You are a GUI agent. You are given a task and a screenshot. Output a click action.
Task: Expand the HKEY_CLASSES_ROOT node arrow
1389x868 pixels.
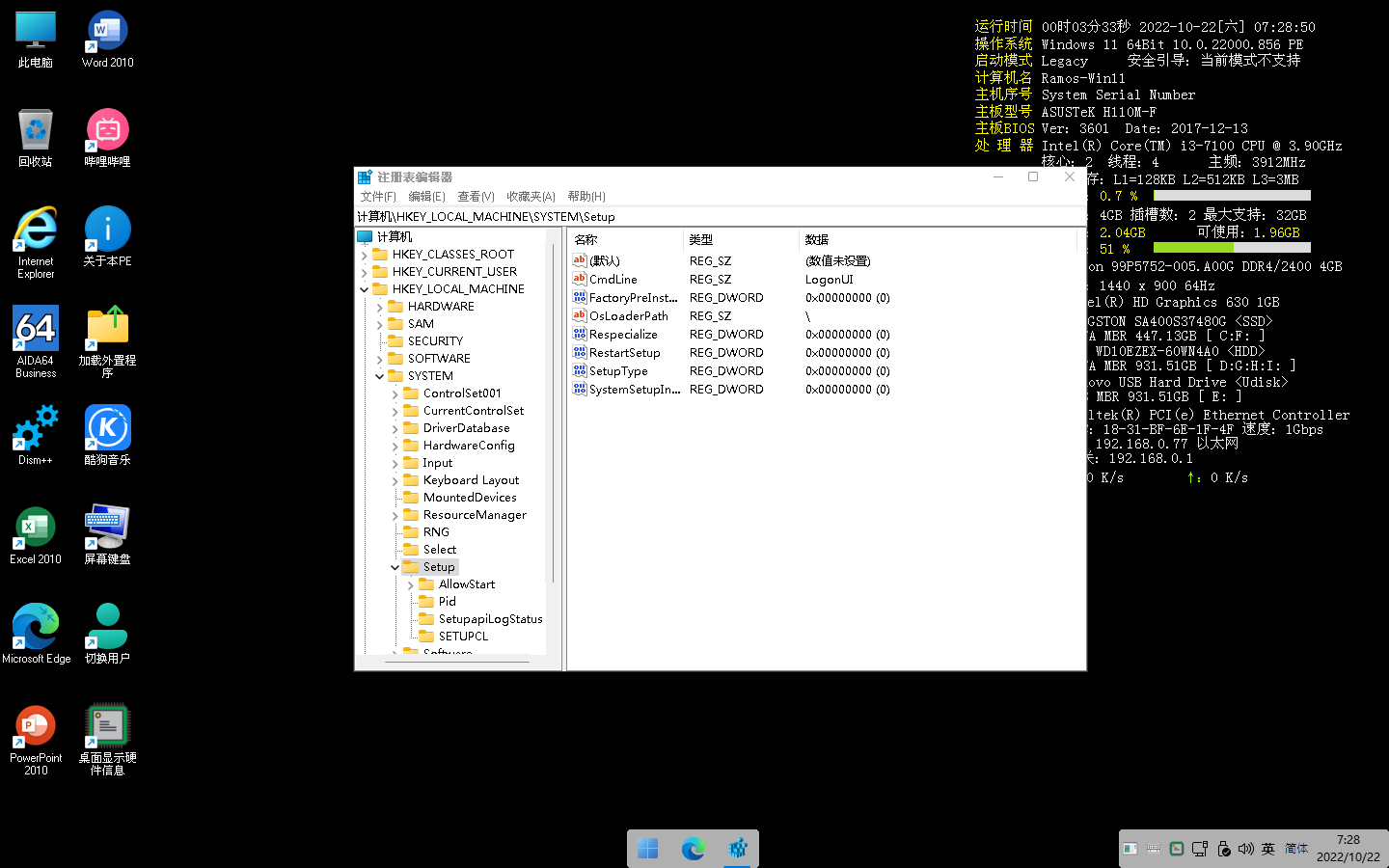364,255
